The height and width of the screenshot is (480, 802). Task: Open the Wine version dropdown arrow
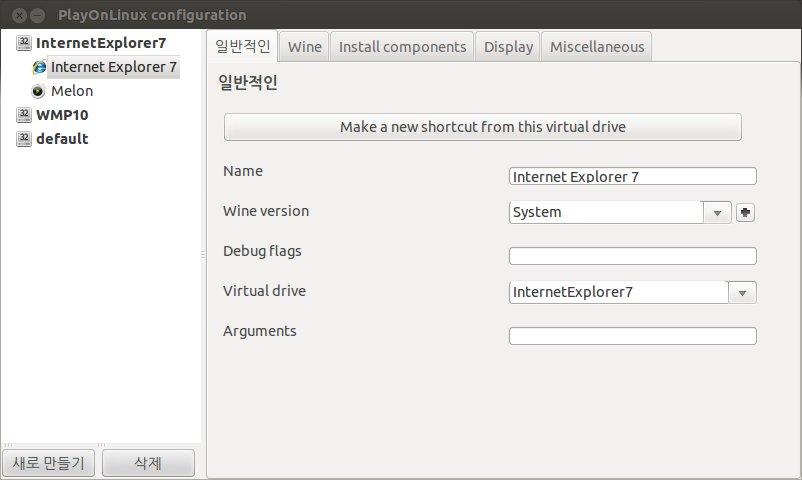(x=717, y=212)
